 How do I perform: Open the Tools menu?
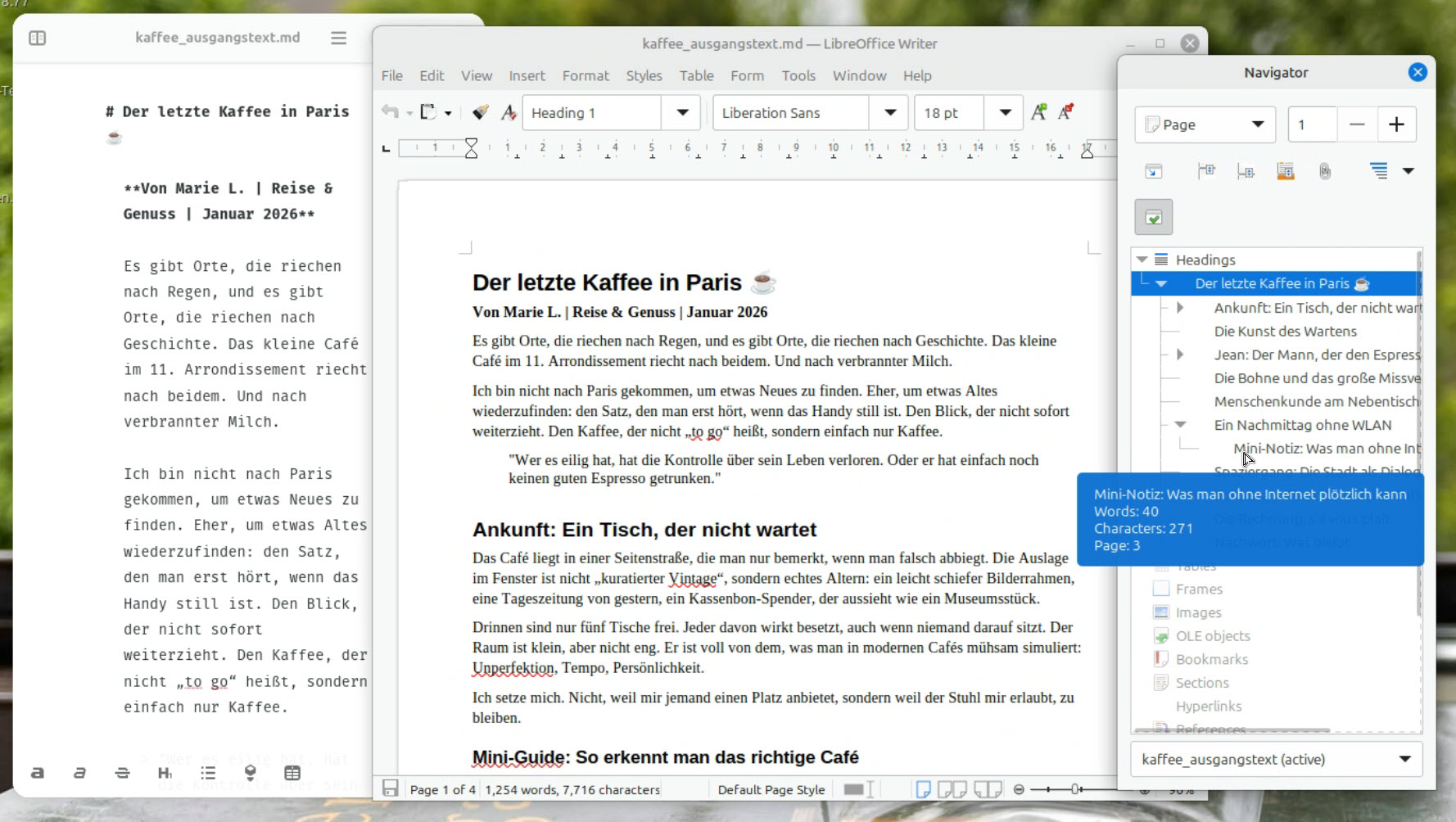point(798,75)
